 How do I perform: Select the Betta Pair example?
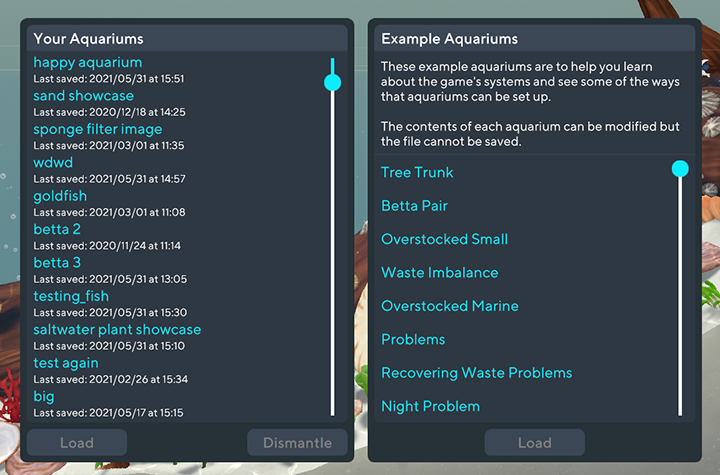point(414,206)
